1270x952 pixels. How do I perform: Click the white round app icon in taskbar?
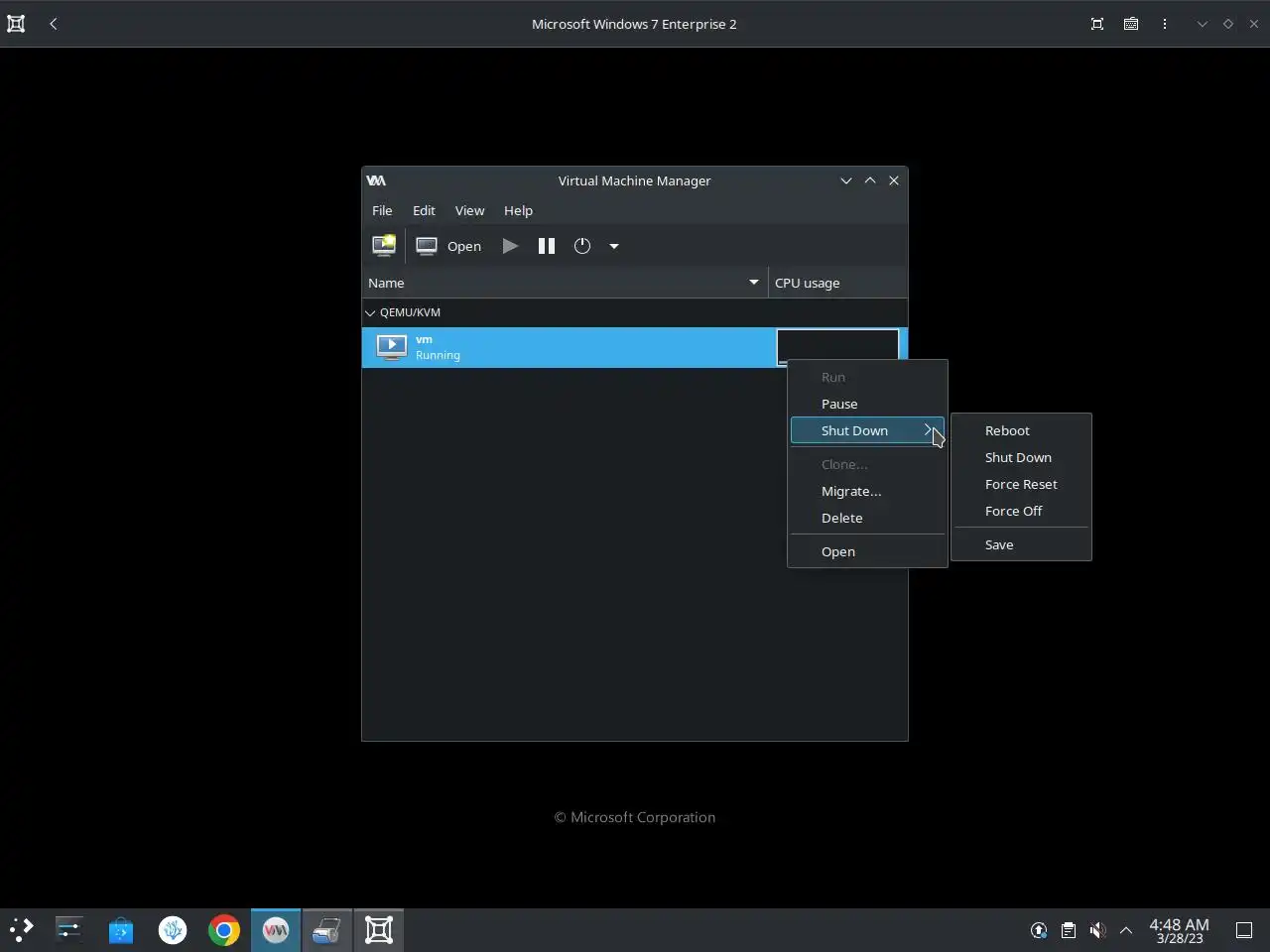click(x=173, y=930)
